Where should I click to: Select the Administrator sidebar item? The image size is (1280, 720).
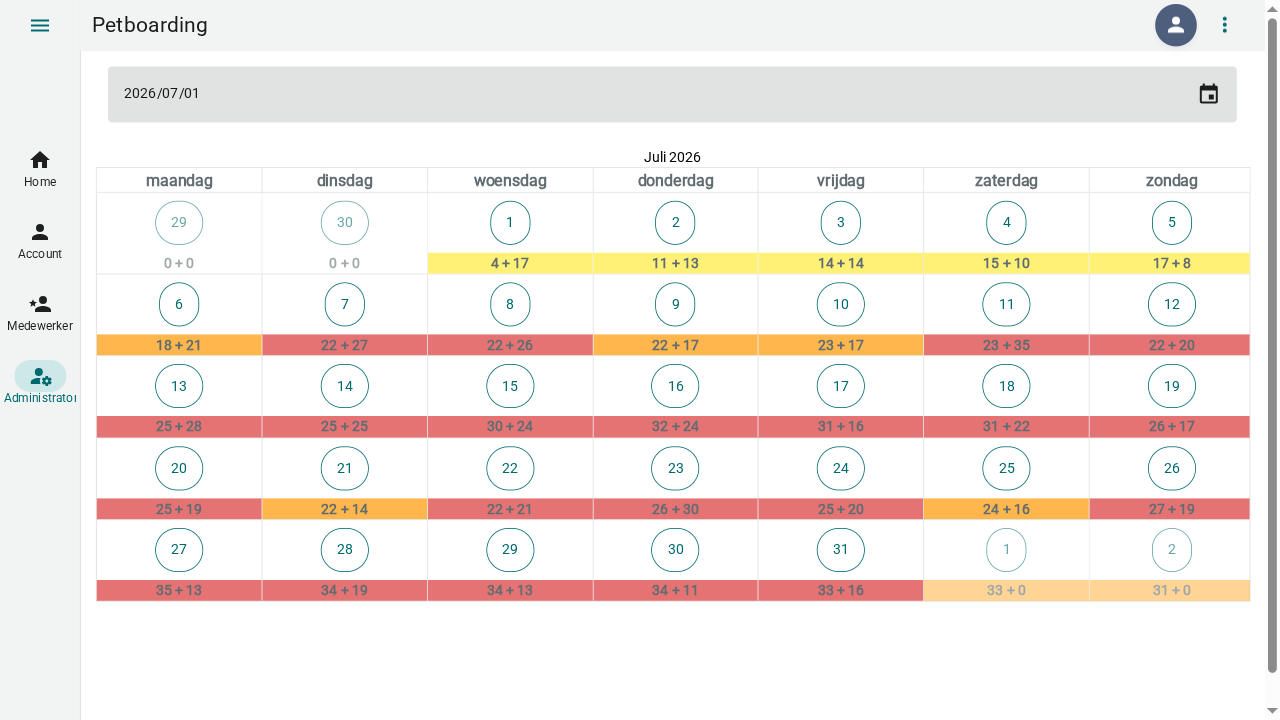pyautogui.click(x=40, y=385)
